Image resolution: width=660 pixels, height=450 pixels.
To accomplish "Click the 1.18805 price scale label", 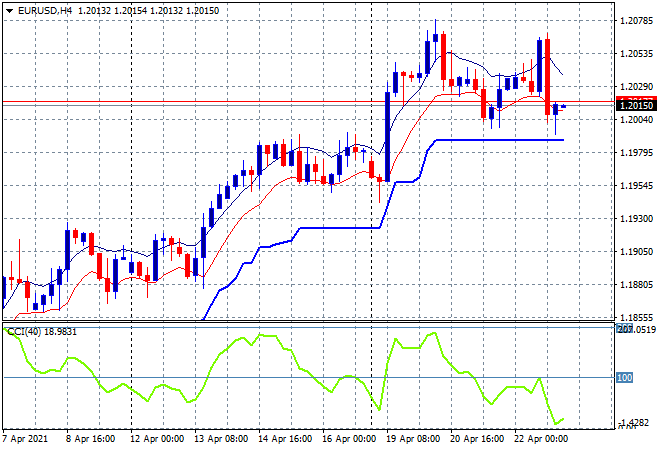I will point(637,285).
